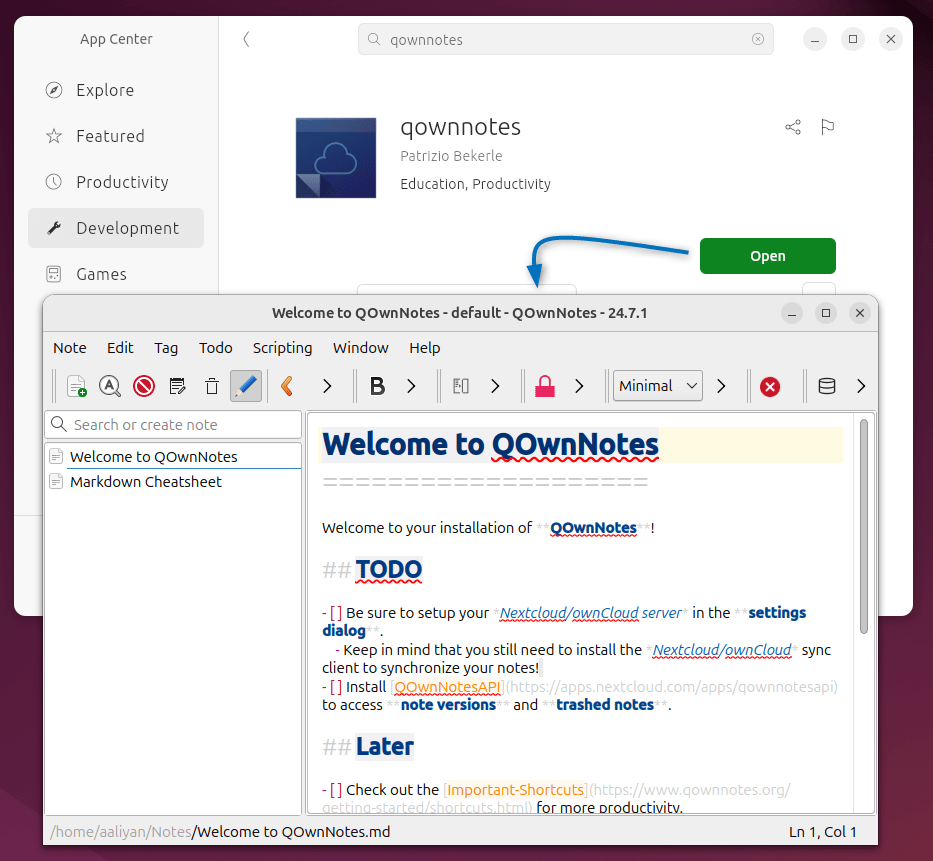Screen dimensions: 933x861
Task: Create a new note
Action: pyautogui.click(x=77, y=385)
